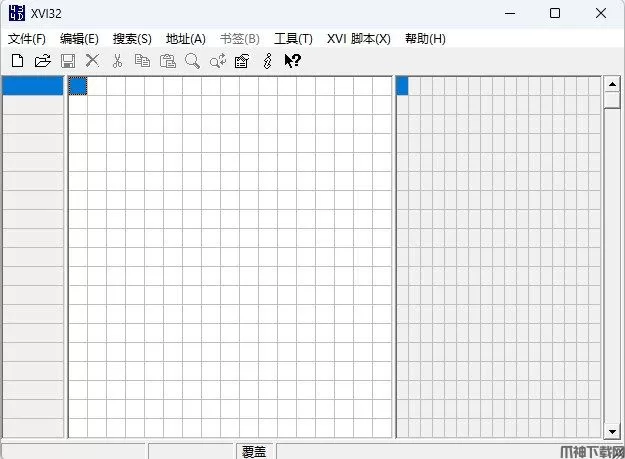Click the Open file folder icon
Image resolution: width=625 pixels, height=459 pixels.
pos(42,61)
